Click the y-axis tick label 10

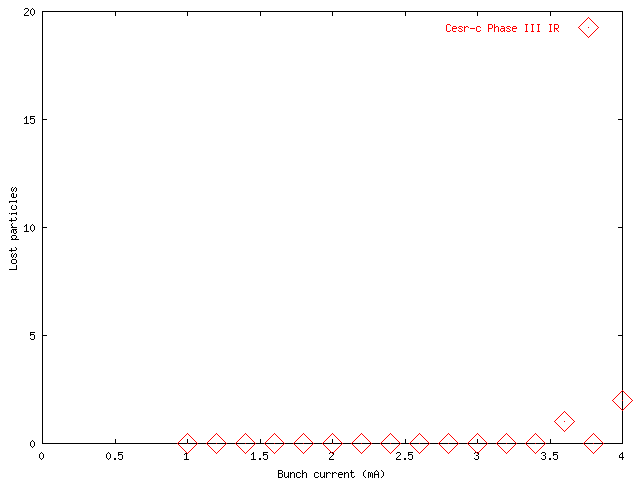[29, 228]
